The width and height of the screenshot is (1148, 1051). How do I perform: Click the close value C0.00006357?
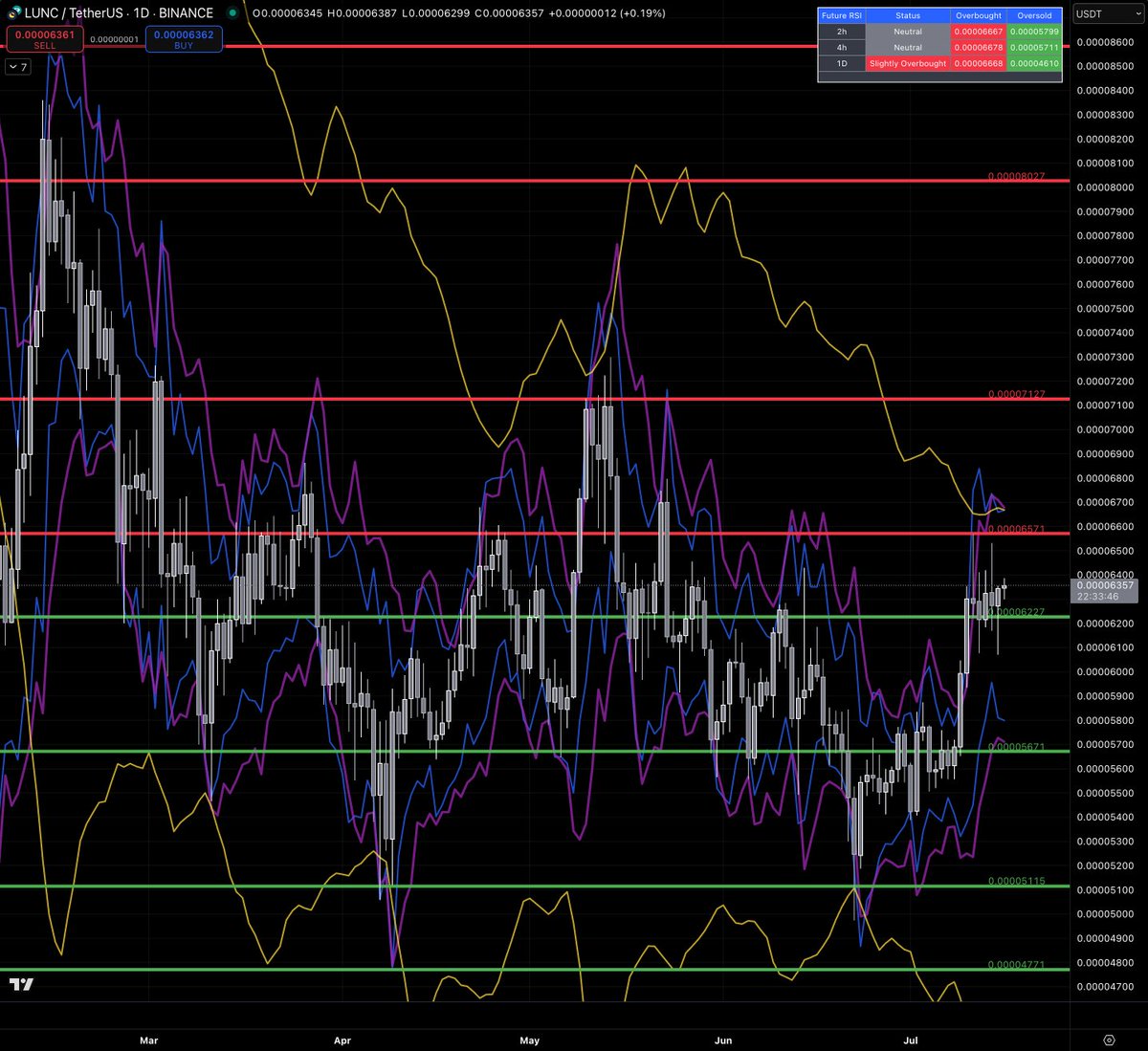(x=509, y=13)
